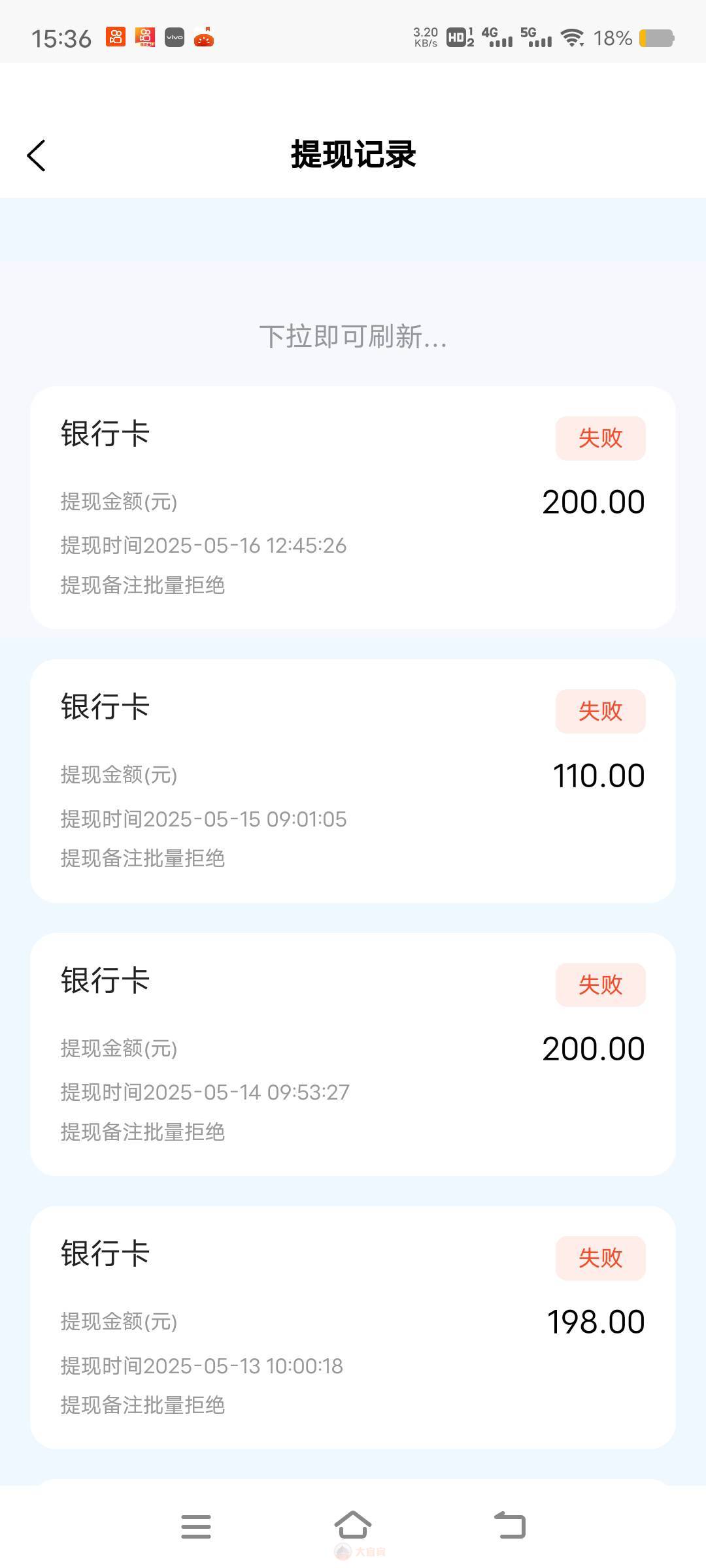Viewport: 706px width, 1568px height.
Task: Tap 失败 badge on 110.00 withdrawal
Action: (600, 711)
